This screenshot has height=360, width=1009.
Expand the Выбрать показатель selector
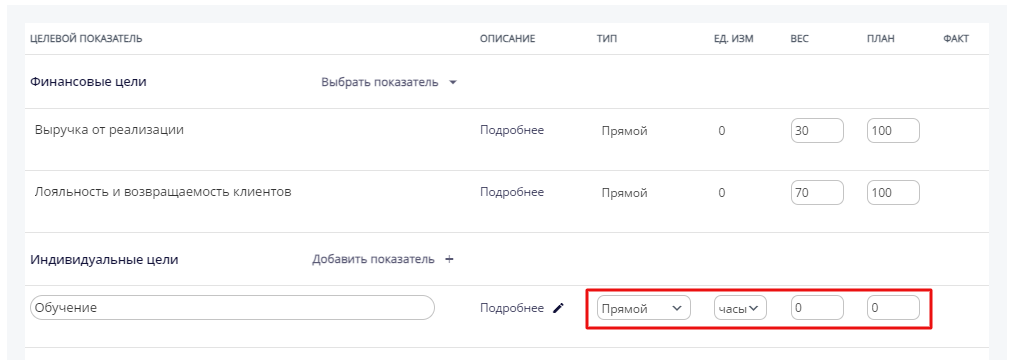pyautogui.click(x=389, y=82)
